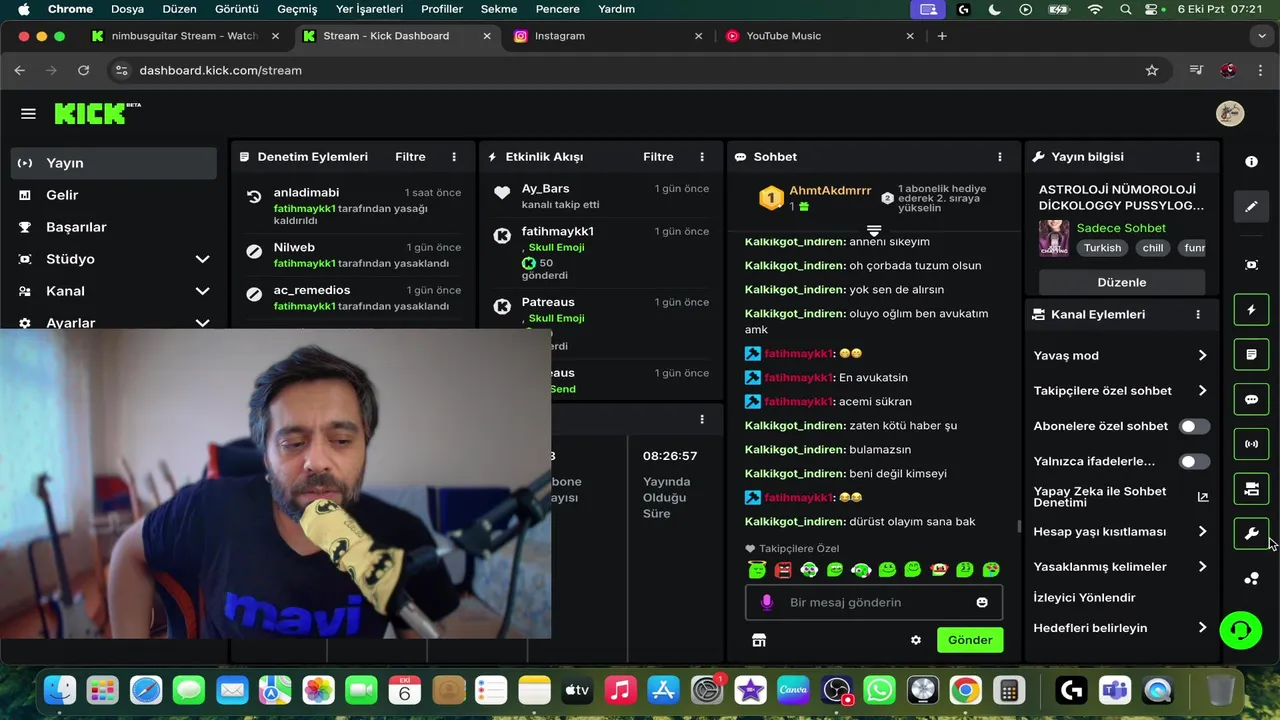Viewport: 1280px width, 720px height.
Task: Click the Sadece Sohbet category link
Action: pyautogui.click(x=1121, y=228)
